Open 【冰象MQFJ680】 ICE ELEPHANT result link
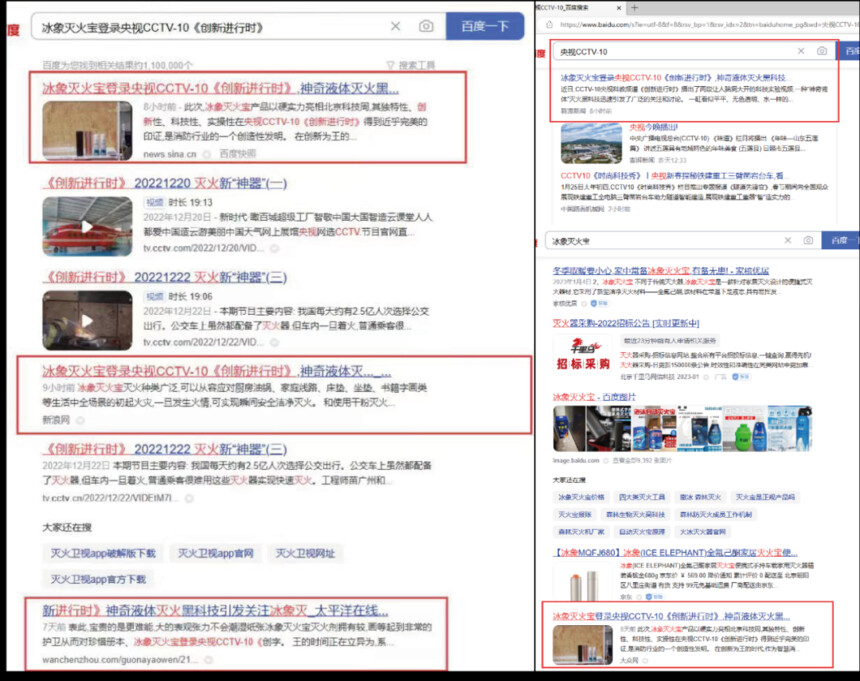Viewport: 860px width, 681px height. click(x=675, y=553)
